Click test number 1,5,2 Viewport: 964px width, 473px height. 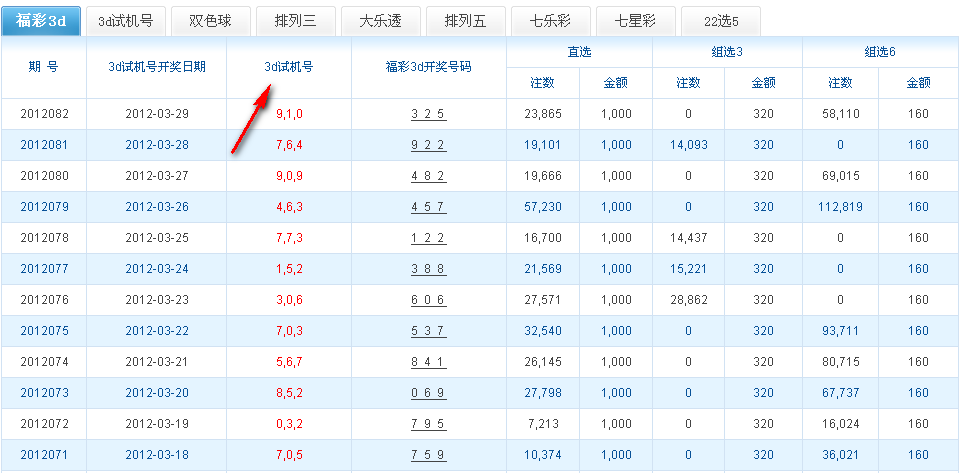tap(290, 269)
